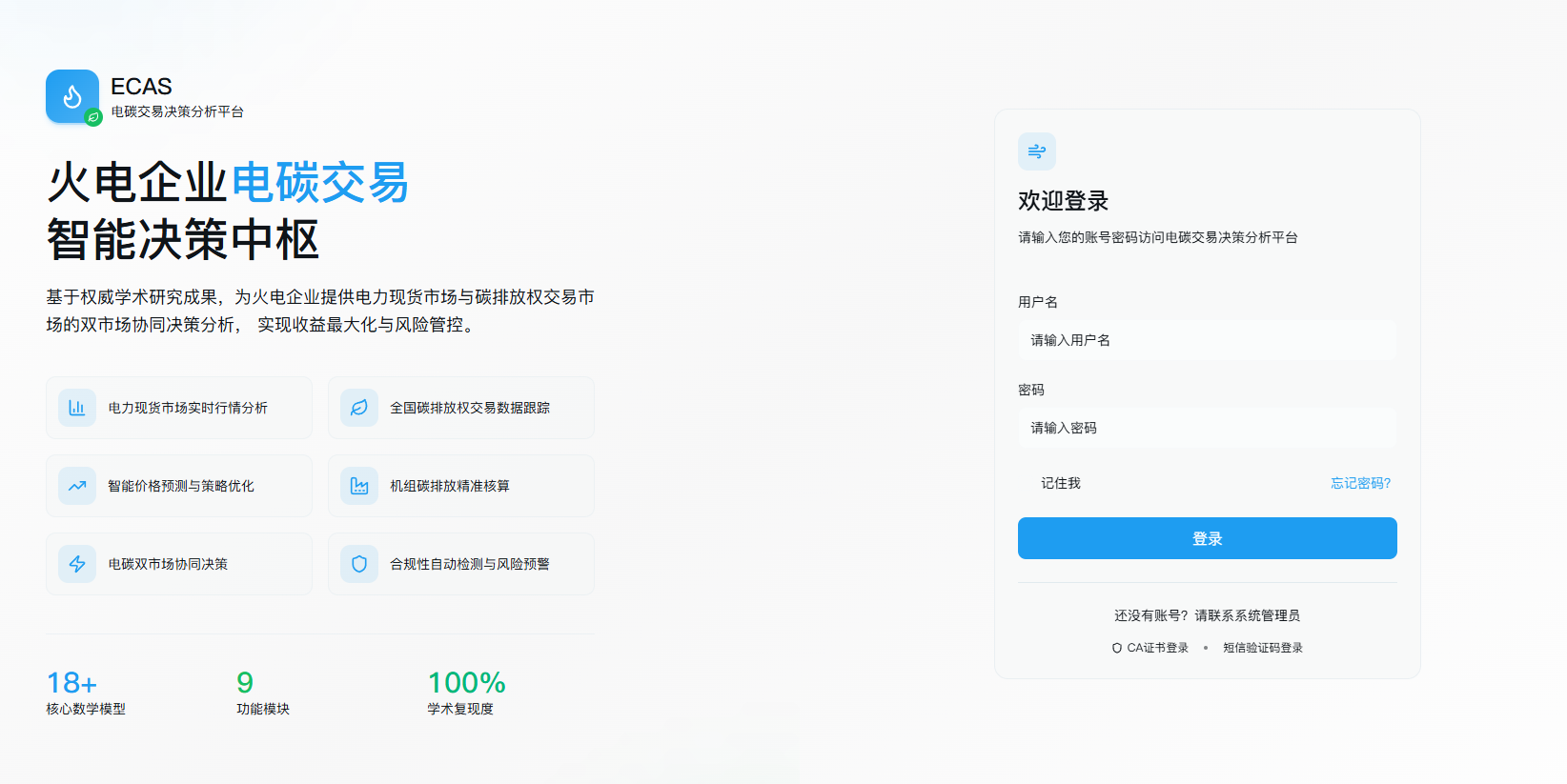The height and width of the screenshot is (784, 1567).
Task: Click leaf icon for 全国碳排放权交易数据跟踪
Action: [359, 408]
